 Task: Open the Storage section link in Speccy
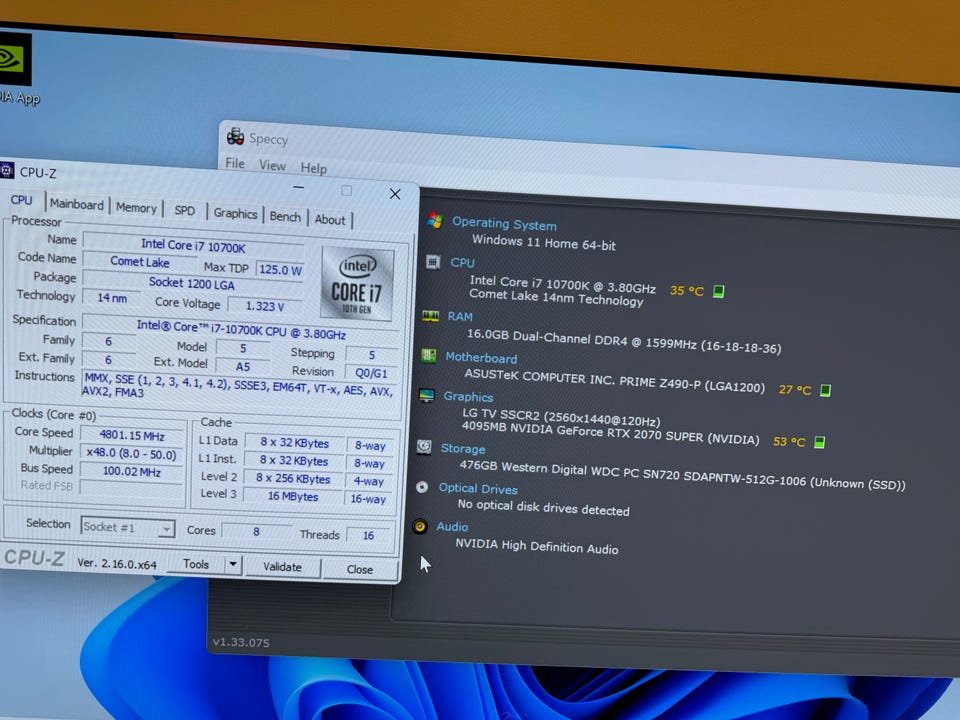coord(462,449)
